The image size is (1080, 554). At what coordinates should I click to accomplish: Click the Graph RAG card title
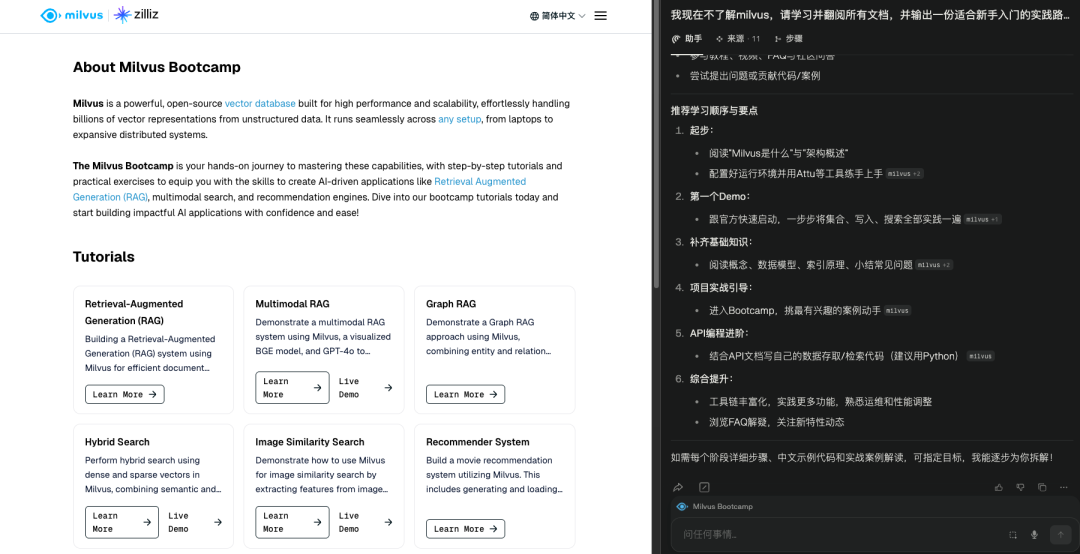pyautogui.click(x=450, y=304)
